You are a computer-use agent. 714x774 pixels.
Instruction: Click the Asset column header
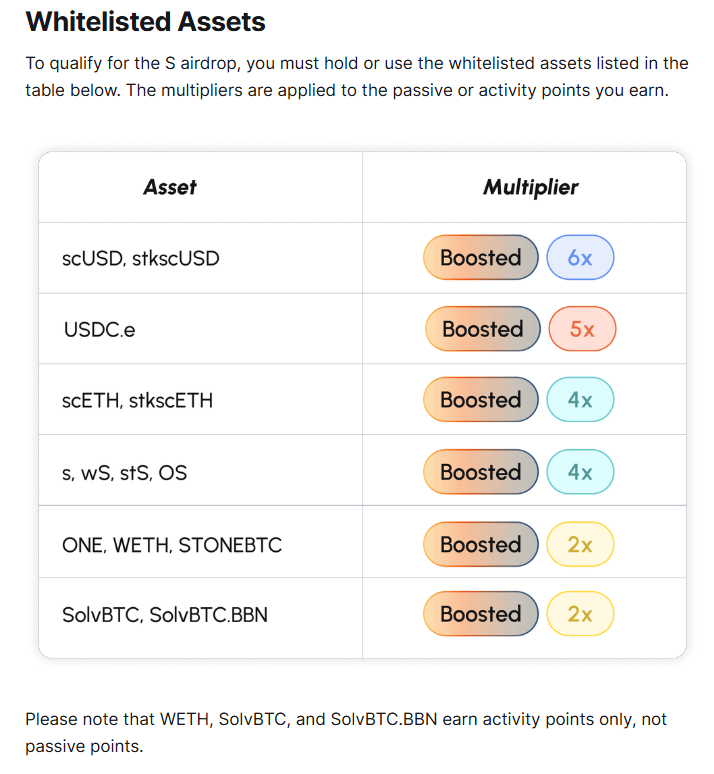(170, 187)
